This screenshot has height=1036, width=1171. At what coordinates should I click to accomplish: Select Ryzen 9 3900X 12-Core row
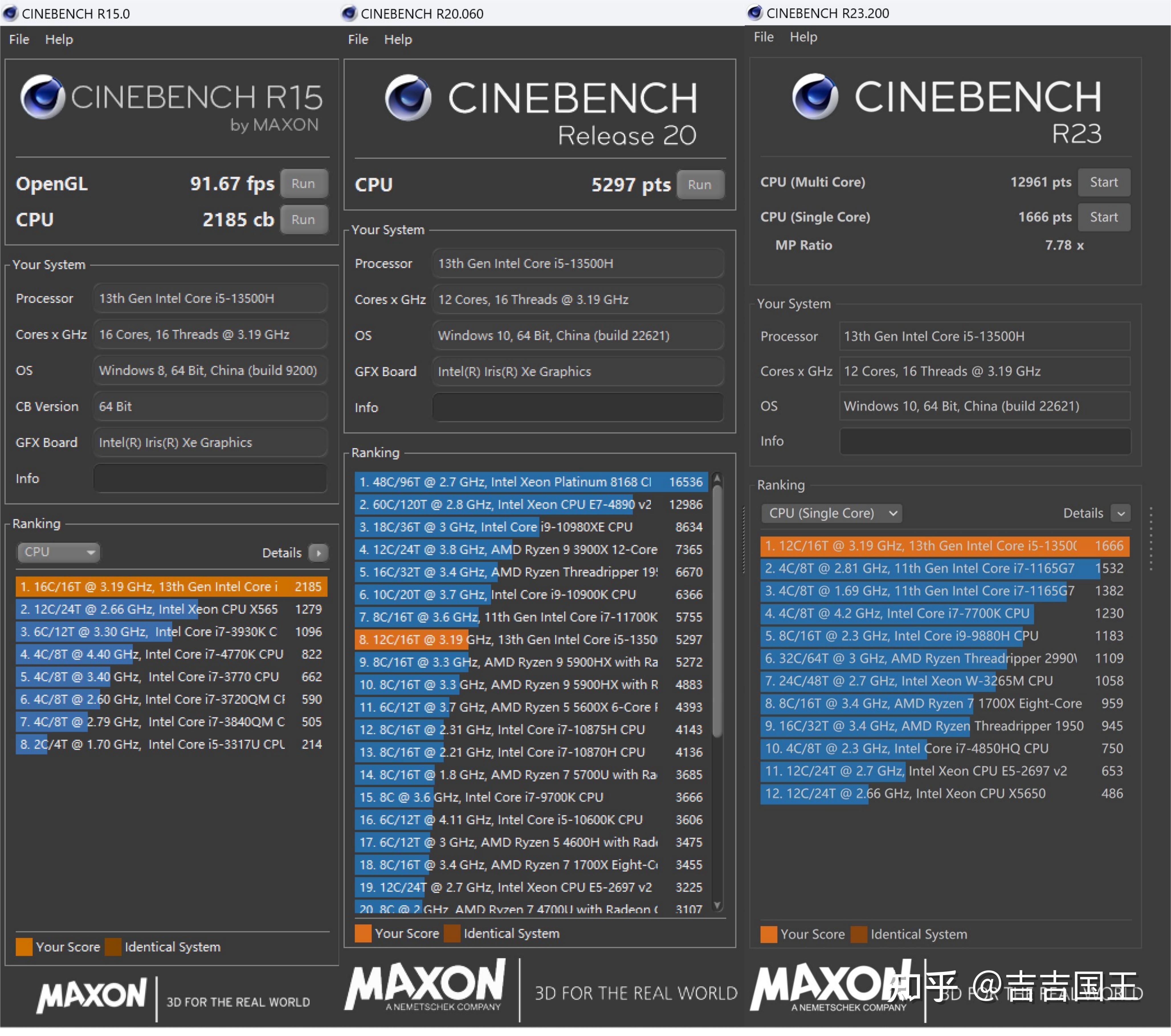[x=531, y=549]
